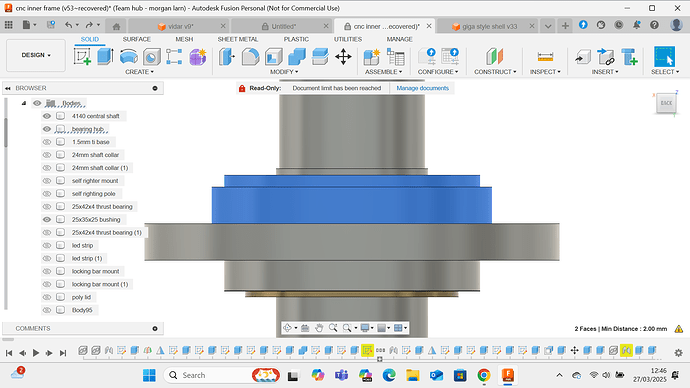Click the Manage documents link
Viewport: 690px width, 388px height.
pos(422,88)
